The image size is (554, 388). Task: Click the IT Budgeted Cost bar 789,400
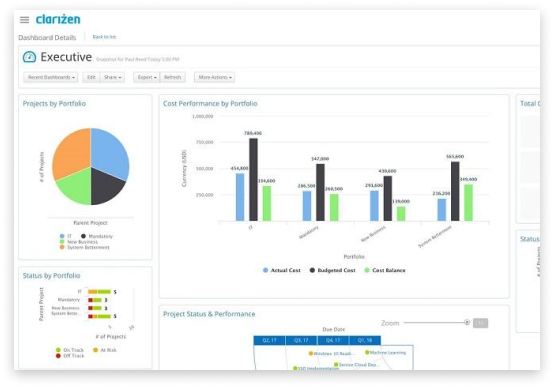[253, 180]
